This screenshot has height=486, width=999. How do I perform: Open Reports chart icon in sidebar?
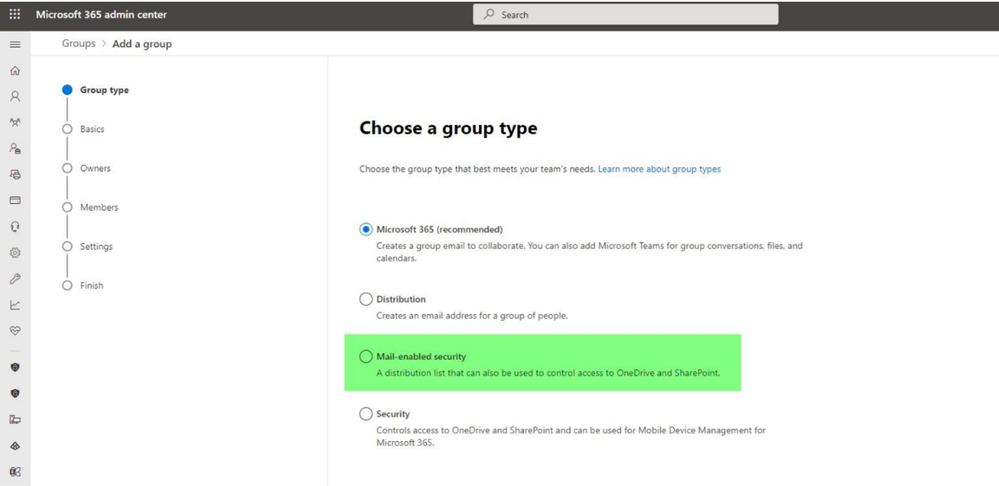tap(15, 305)
